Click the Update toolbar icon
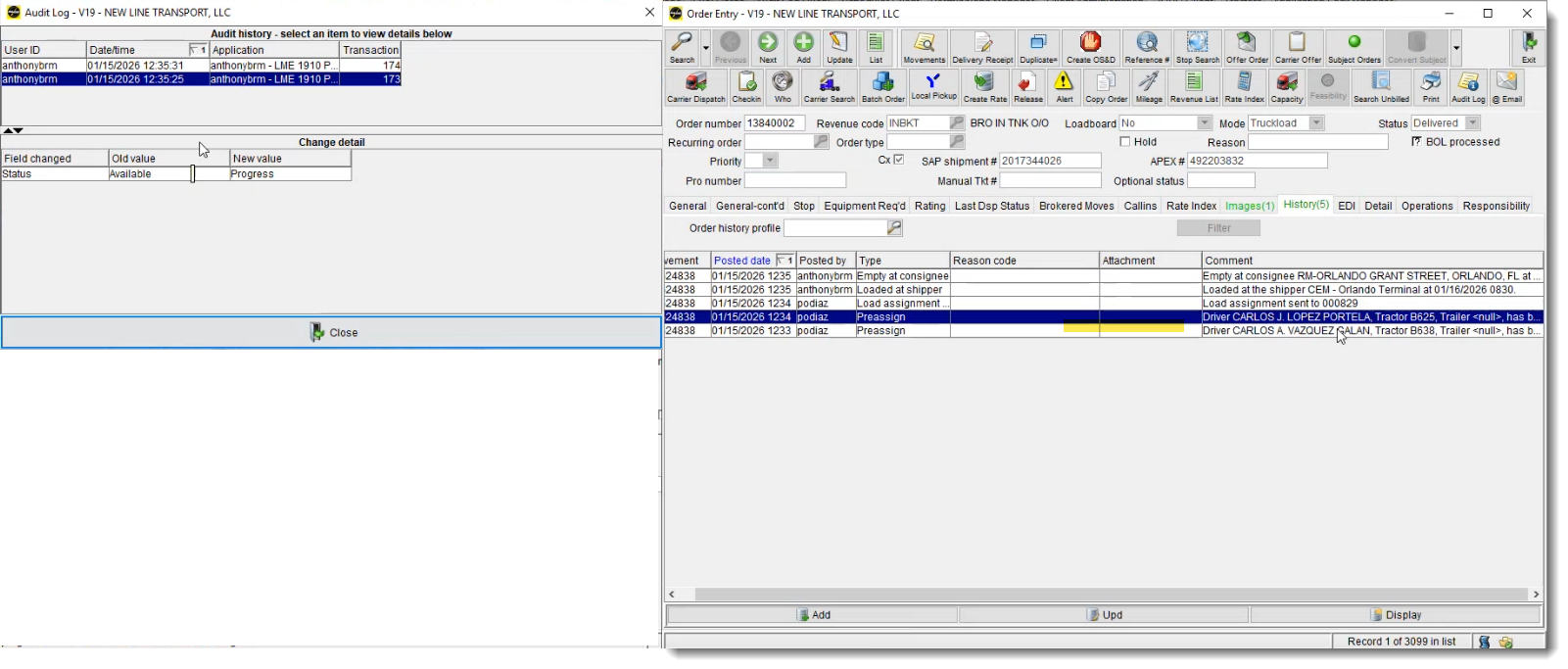The width and height of the screenshot is (1568, 669). pos(839,47)
